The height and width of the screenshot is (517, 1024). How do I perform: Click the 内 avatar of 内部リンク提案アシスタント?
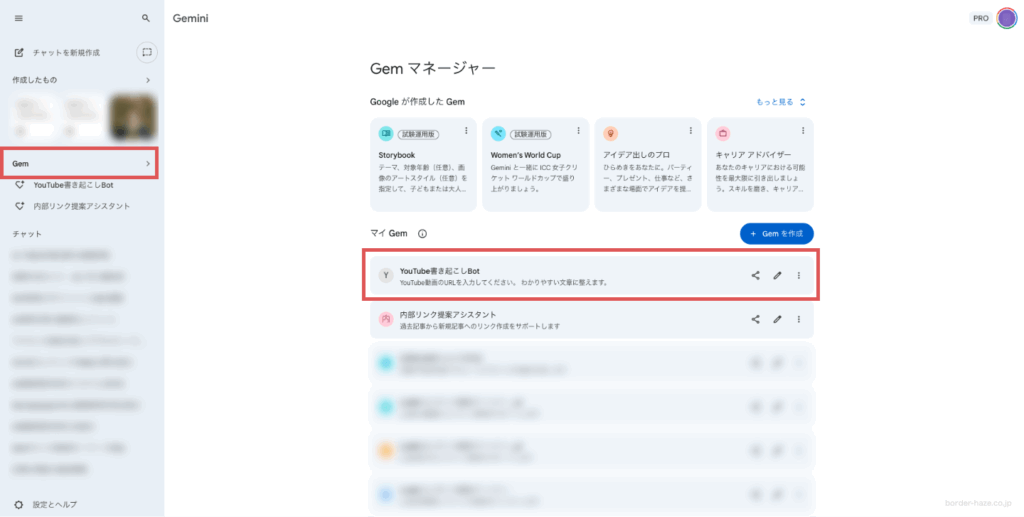[386, 319]
